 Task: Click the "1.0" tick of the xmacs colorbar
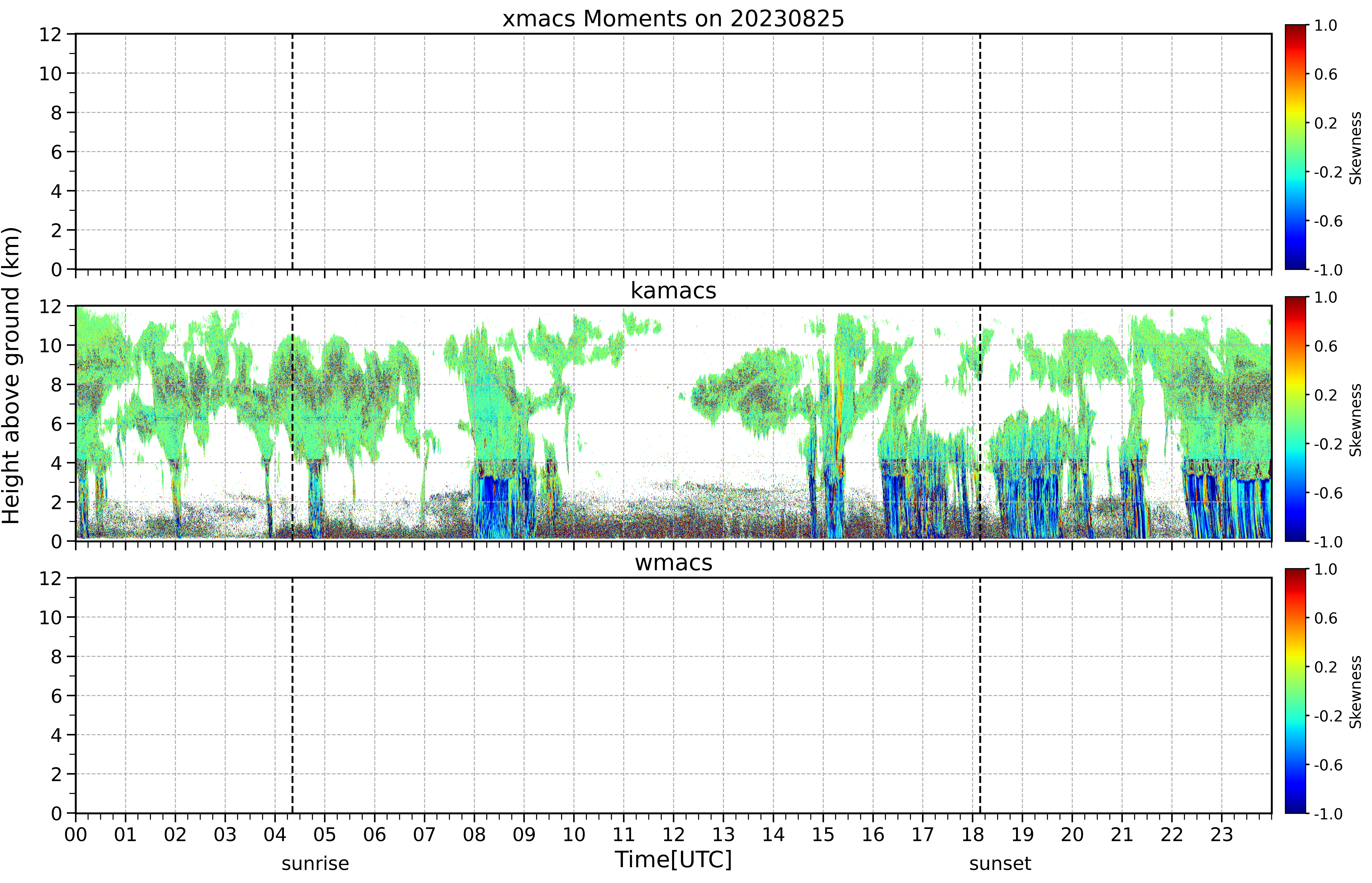[1326, 25]
